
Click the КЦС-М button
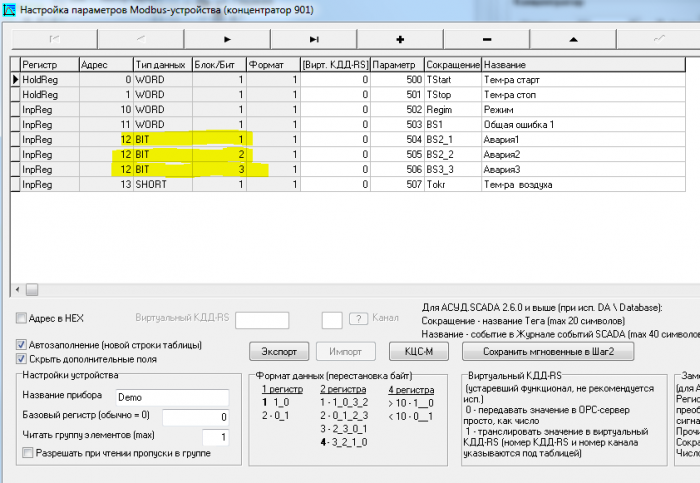pos(419,352)
